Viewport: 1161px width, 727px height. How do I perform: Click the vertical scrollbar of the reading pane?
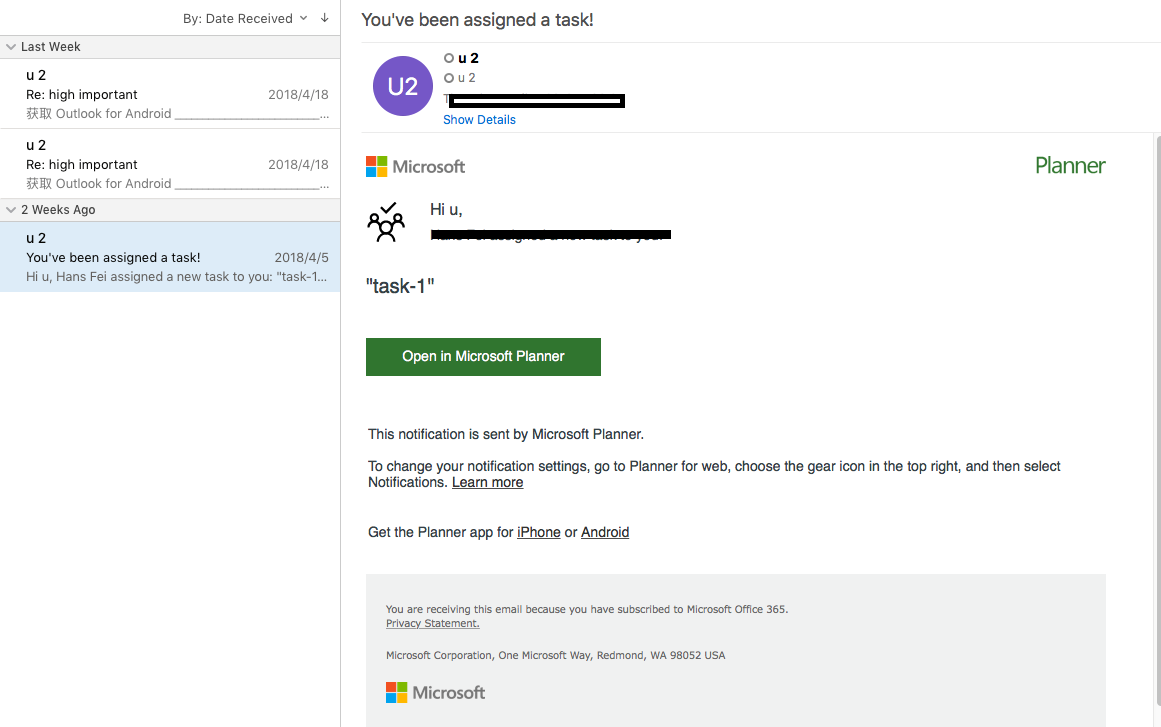tap(1157, 422)
